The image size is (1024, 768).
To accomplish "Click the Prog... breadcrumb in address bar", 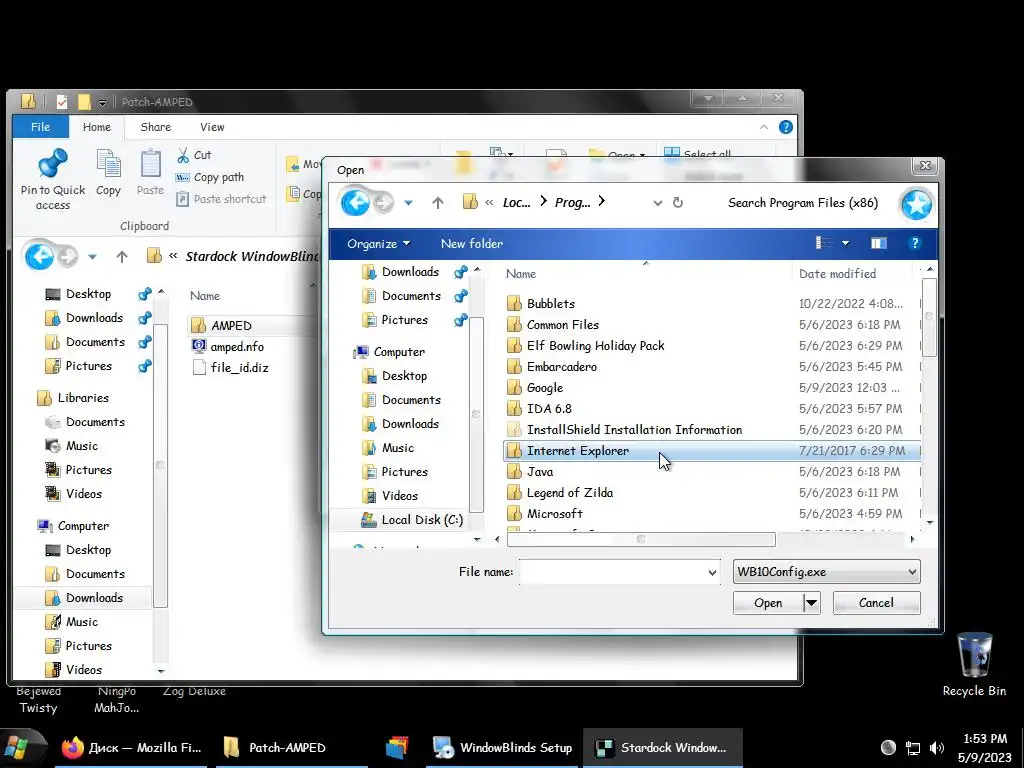I will 572,203.
